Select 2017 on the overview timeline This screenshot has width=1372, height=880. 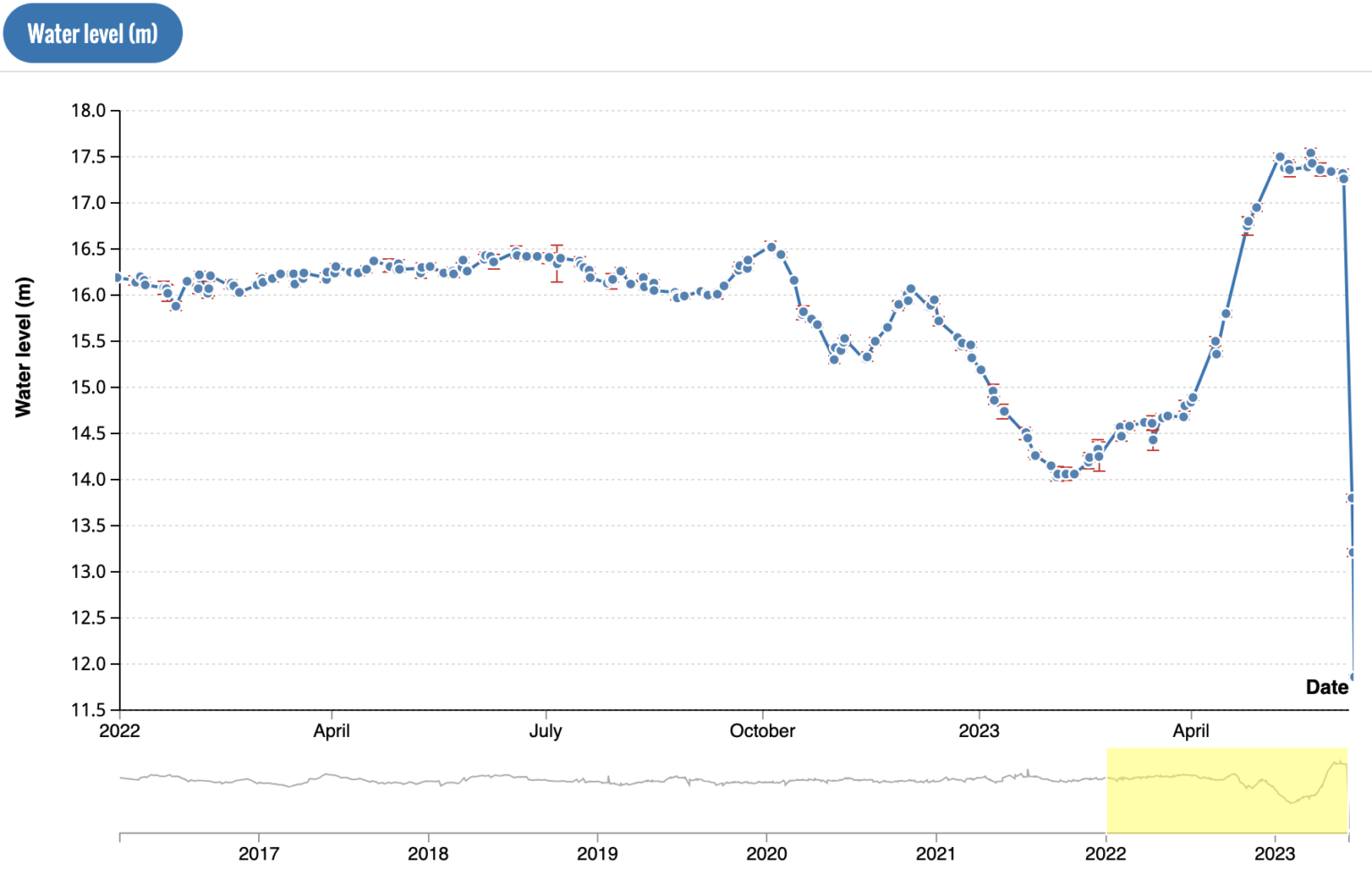pyautogui.click(x=258, y=853)
